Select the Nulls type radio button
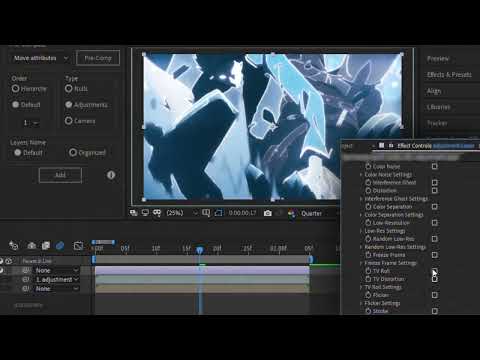 [69, 89]
